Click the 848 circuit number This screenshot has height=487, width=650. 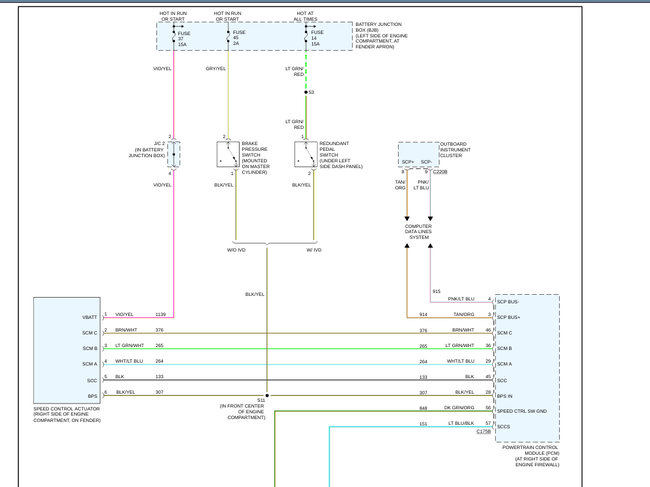[423, 408]
